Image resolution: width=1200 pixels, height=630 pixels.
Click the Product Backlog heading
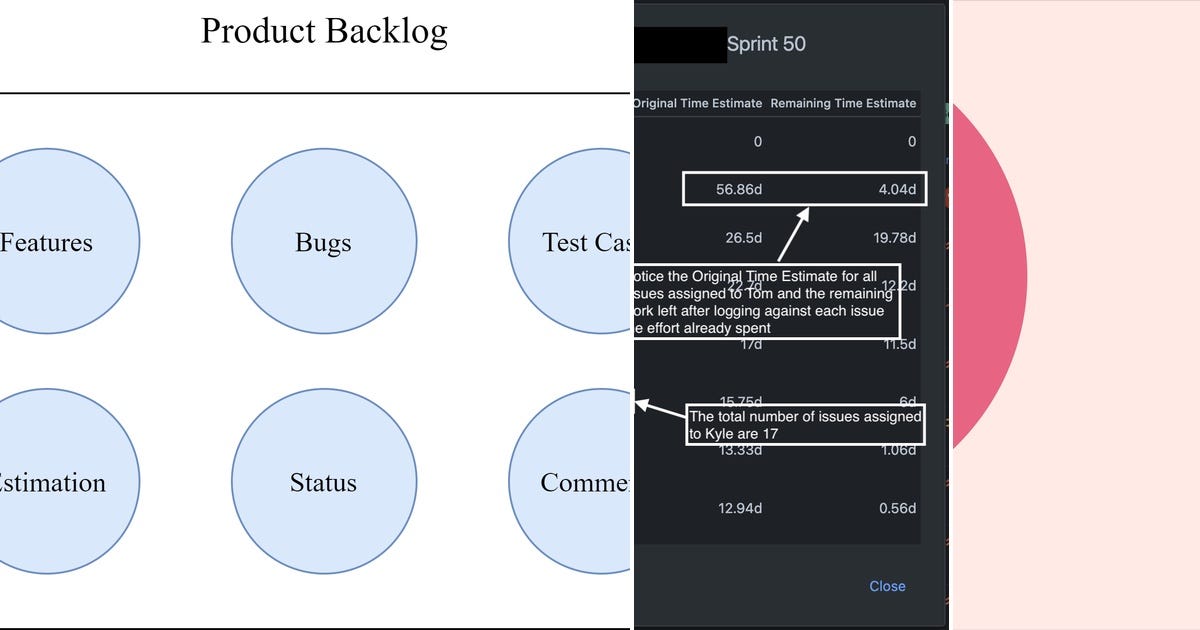pyautogui.click(x=324, y=31)
